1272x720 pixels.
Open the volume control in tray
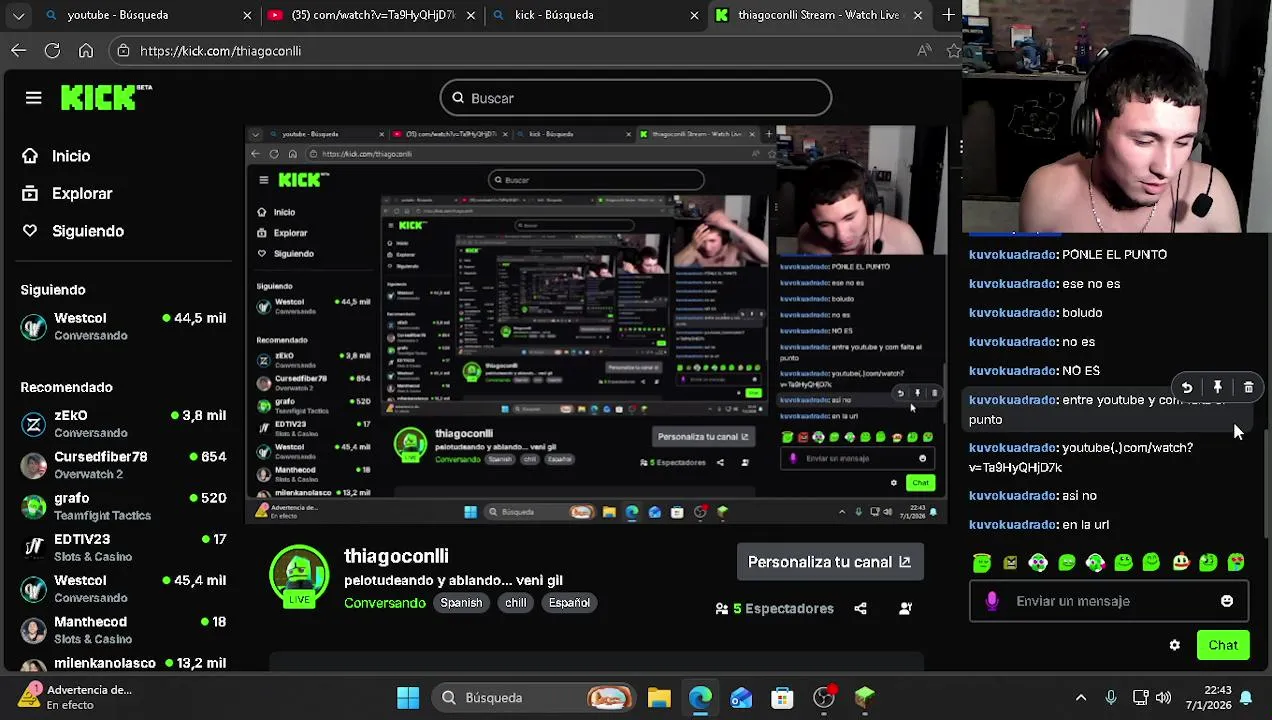1163,697
